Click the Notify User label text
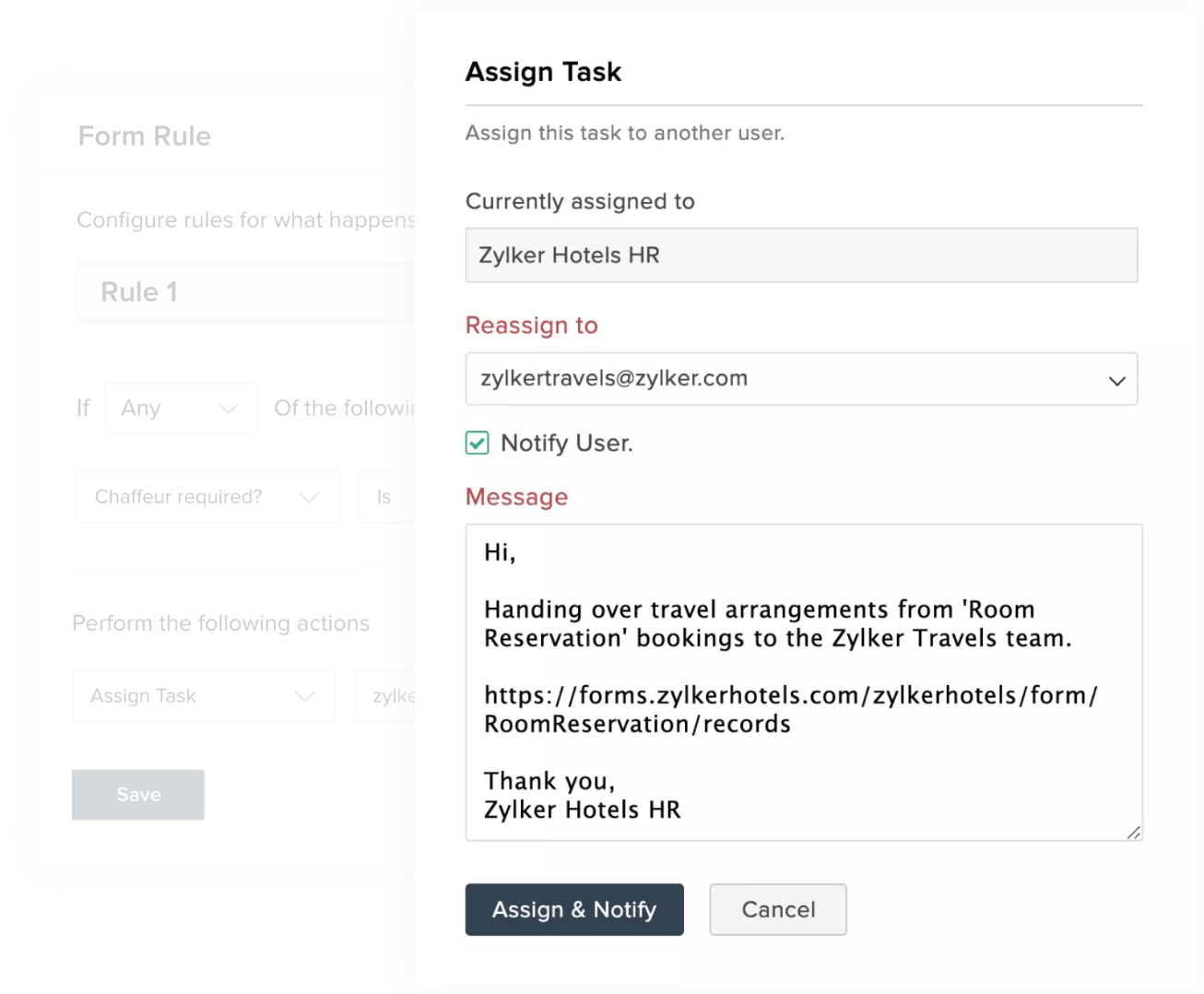 [x=566, y=444]
